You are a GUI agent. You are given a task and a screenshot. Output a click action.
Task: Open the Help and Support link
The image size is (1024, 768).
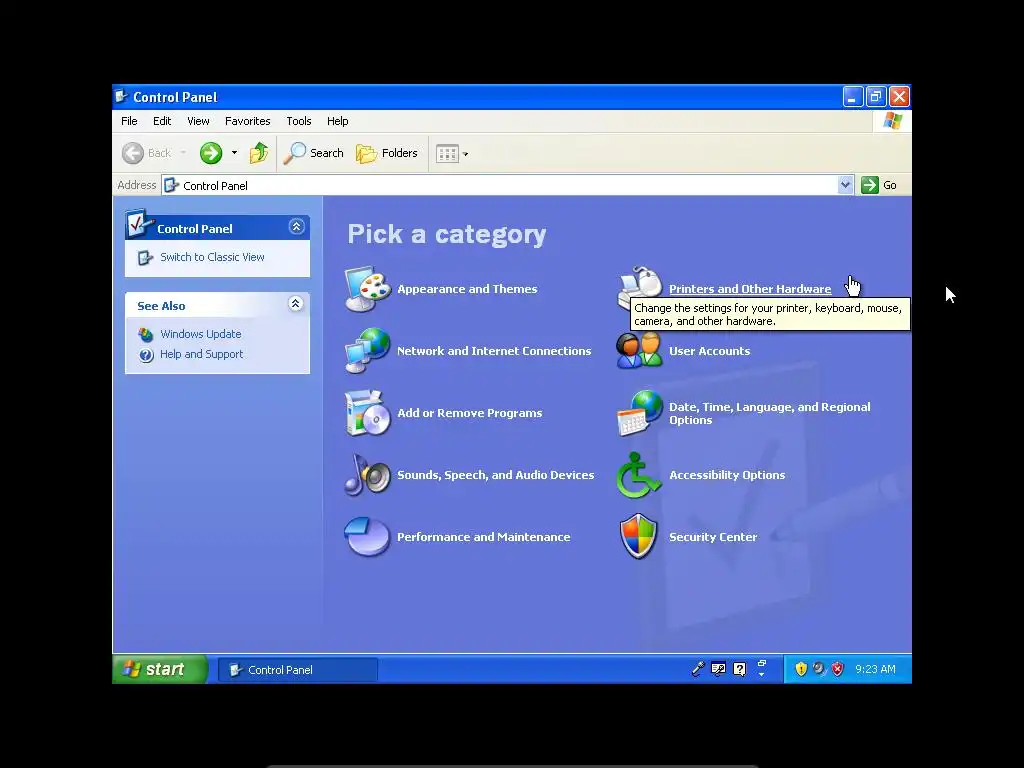[x=201, y=355]
